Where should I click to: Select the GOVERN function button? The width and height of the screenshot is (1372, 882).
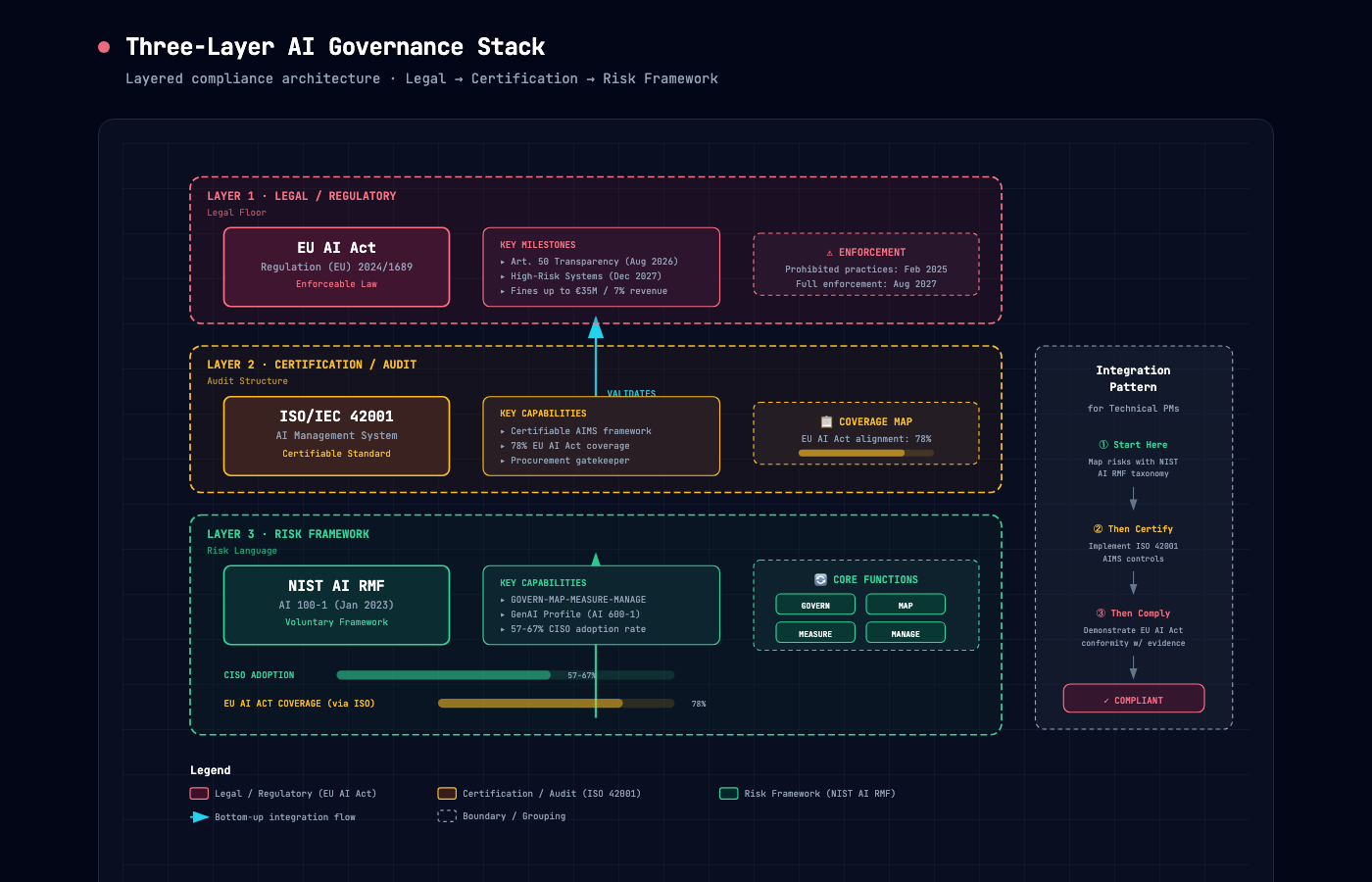(x=815, y=605)
